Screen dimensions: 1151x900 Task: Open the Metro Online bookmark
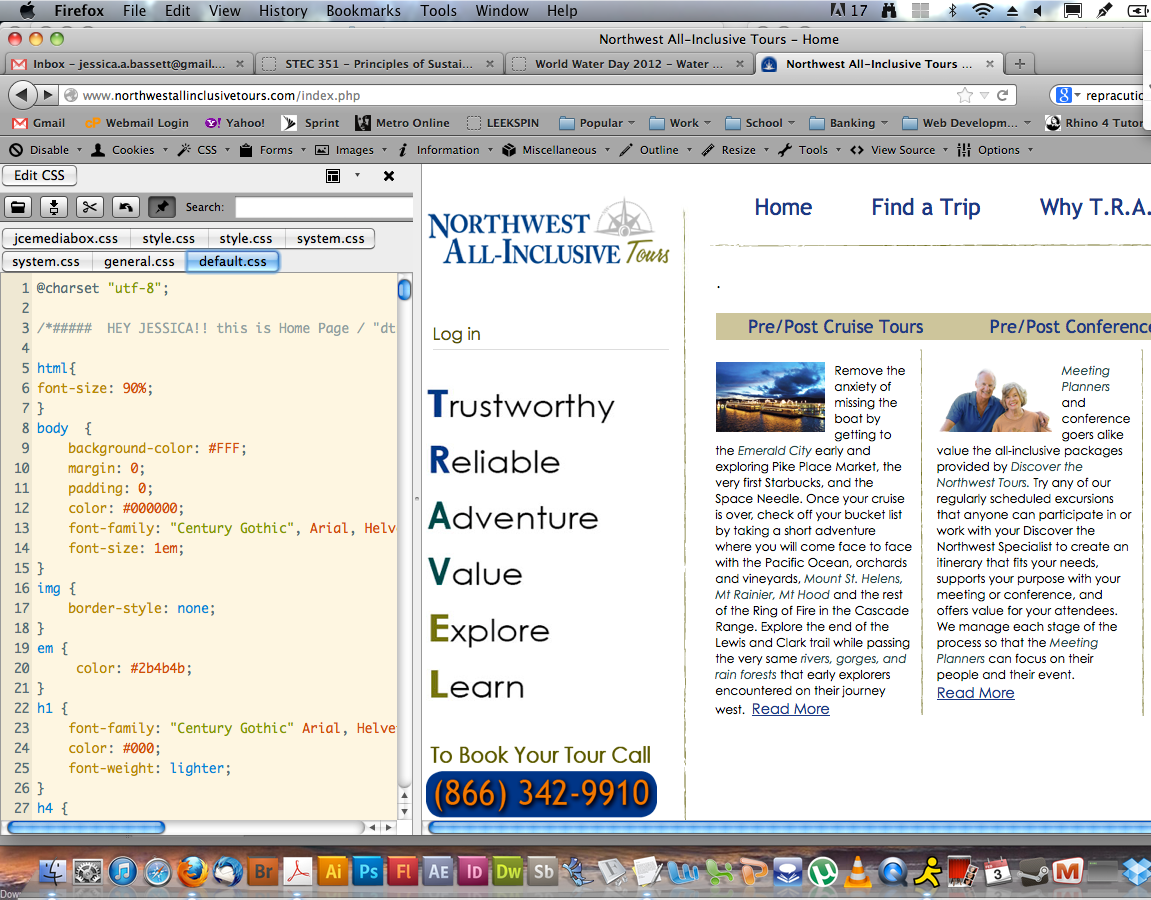pyautogui.click(x=402, y=123)
